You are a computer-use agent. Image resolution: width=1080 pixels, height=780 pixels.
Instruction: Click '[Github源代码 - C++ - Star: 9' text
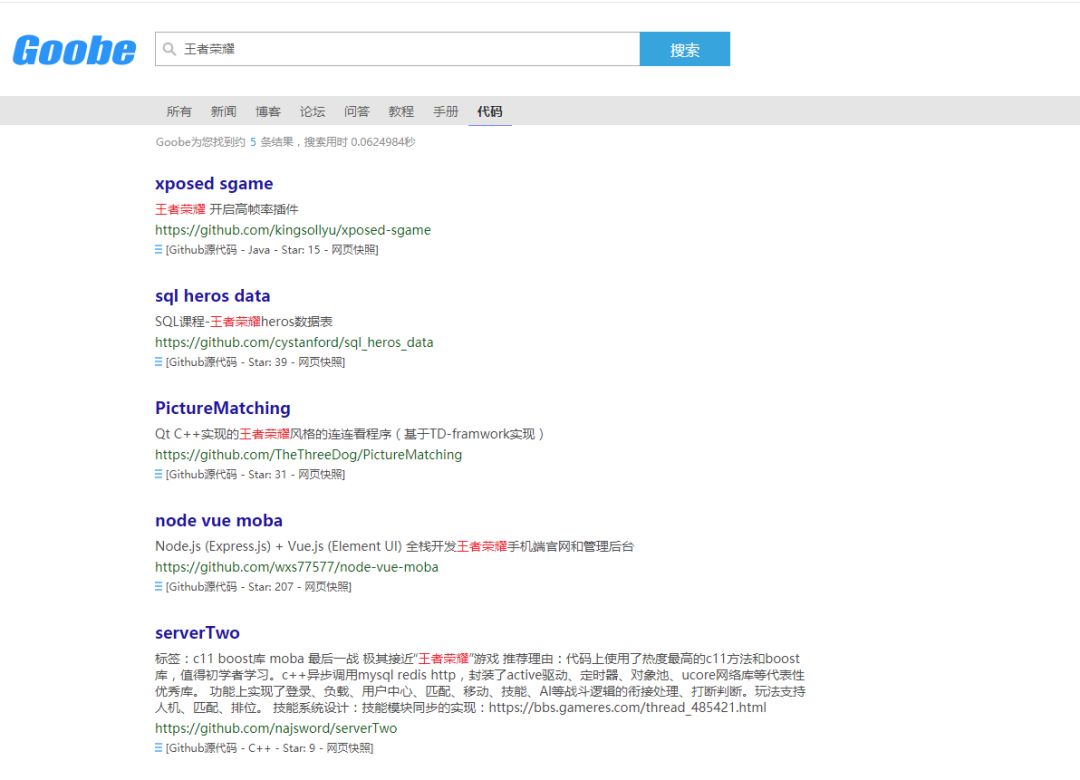[240, 748]
